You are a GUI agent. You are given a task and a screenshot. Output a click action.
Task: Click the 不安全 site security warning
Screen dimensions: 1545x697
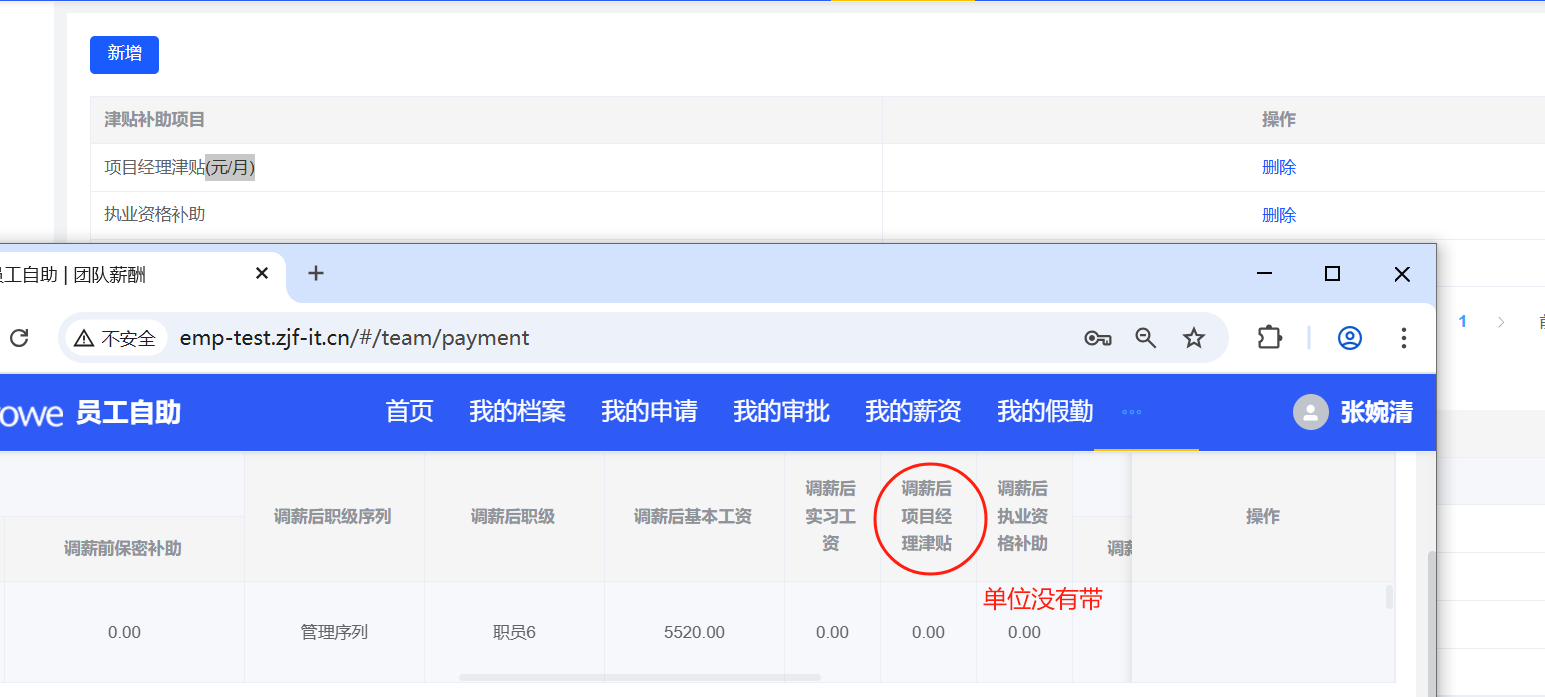116,338
